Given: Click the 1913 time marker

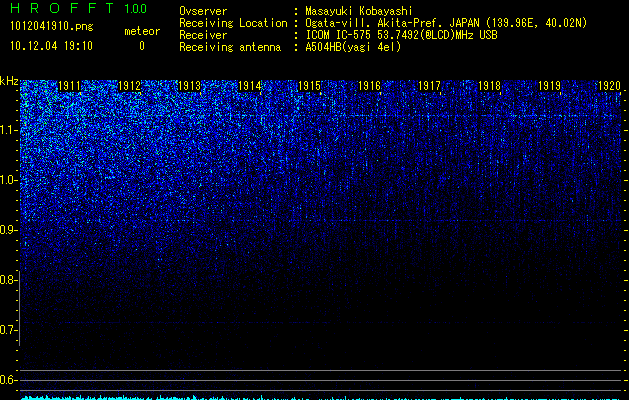Looking at the screenshot, I should (x=189, y=86).
